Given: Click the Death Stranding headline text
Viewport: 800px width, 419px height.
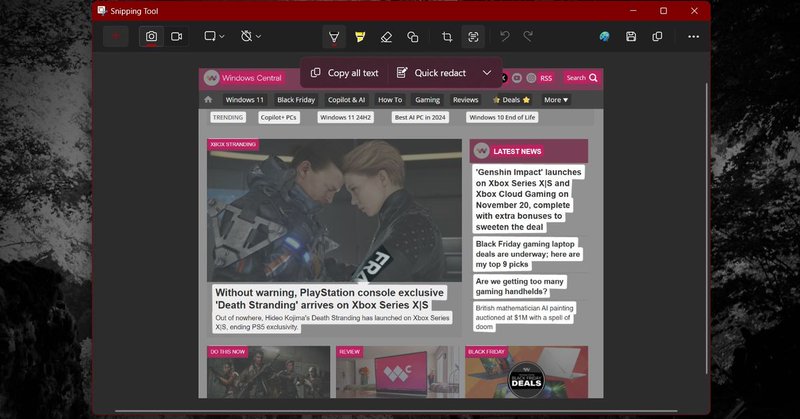Looking at the screenshot, I should tap(330, 299).
